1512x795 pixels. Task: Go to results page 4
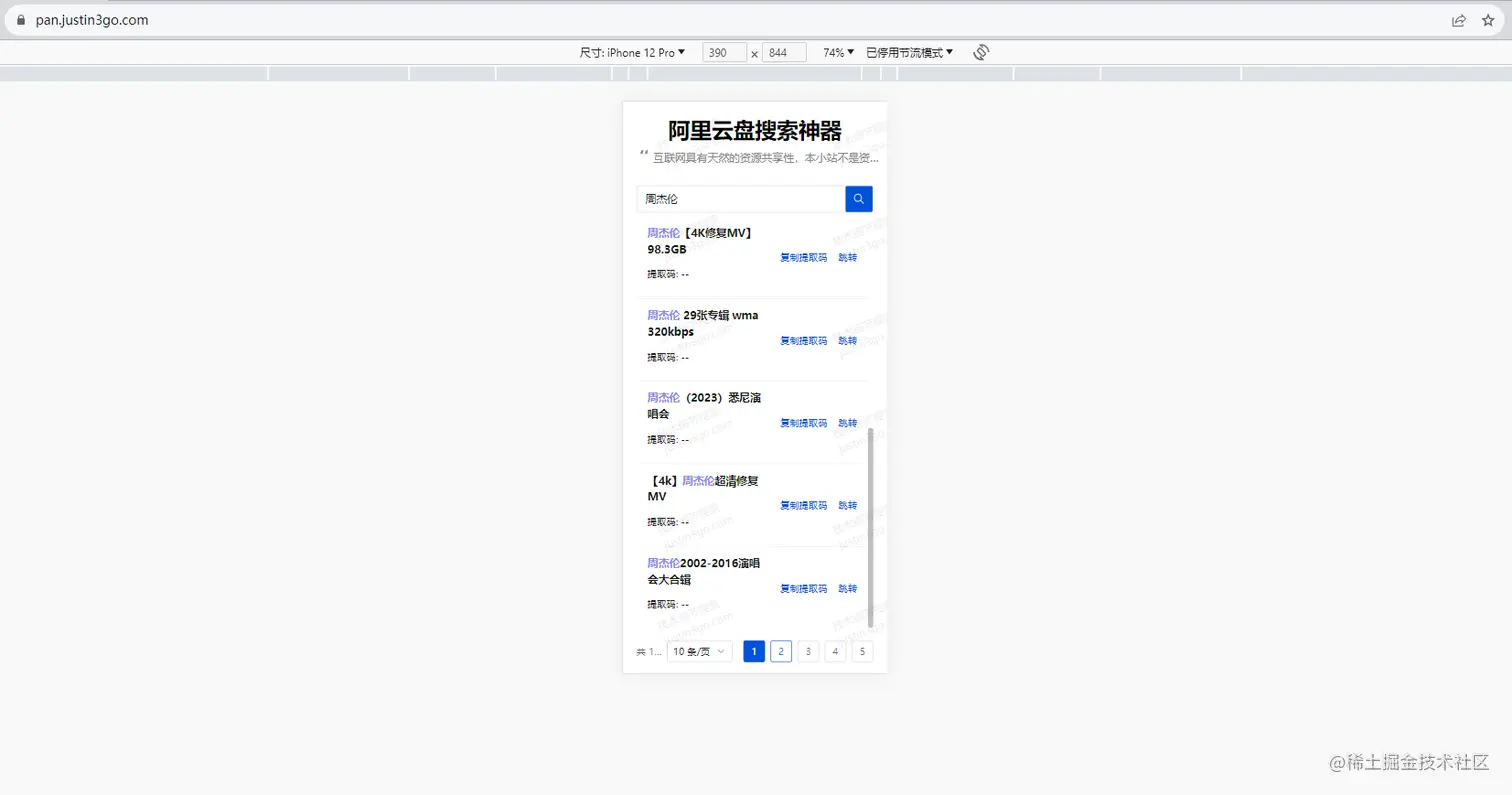pos(835,651)
